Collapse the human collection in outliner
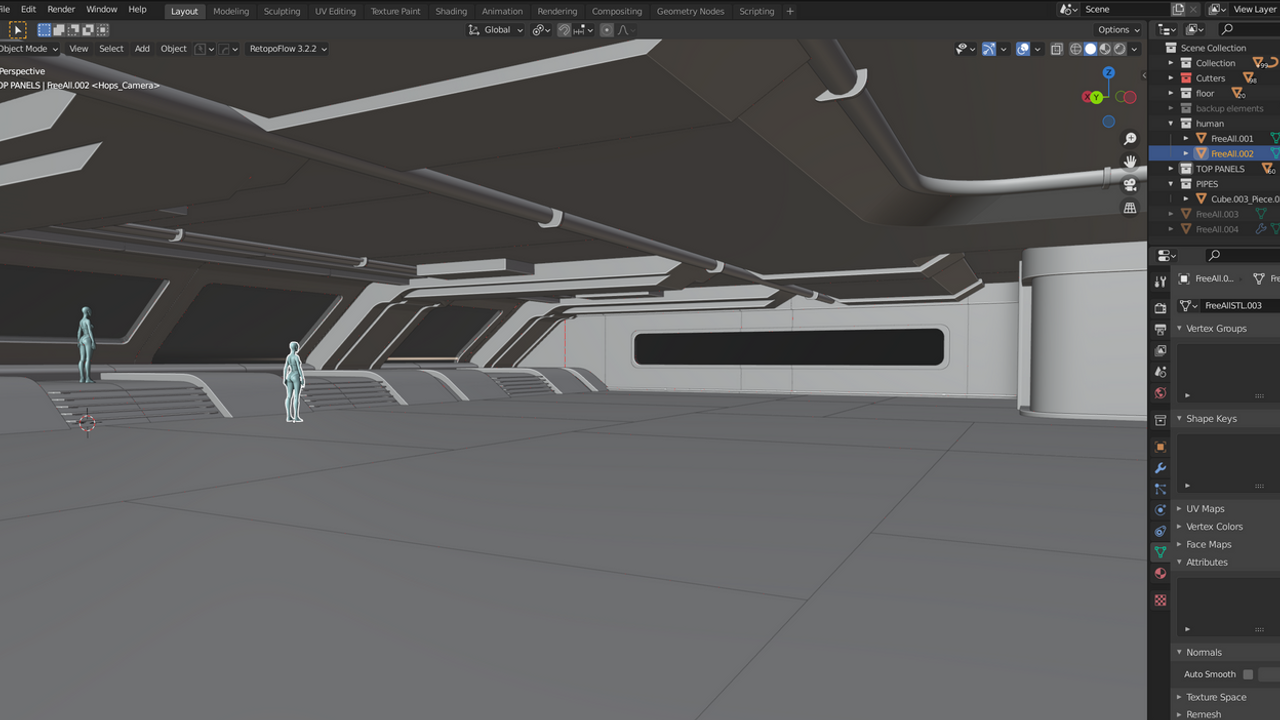Viewport: 1280px width, 720px height. point(1171,124)
